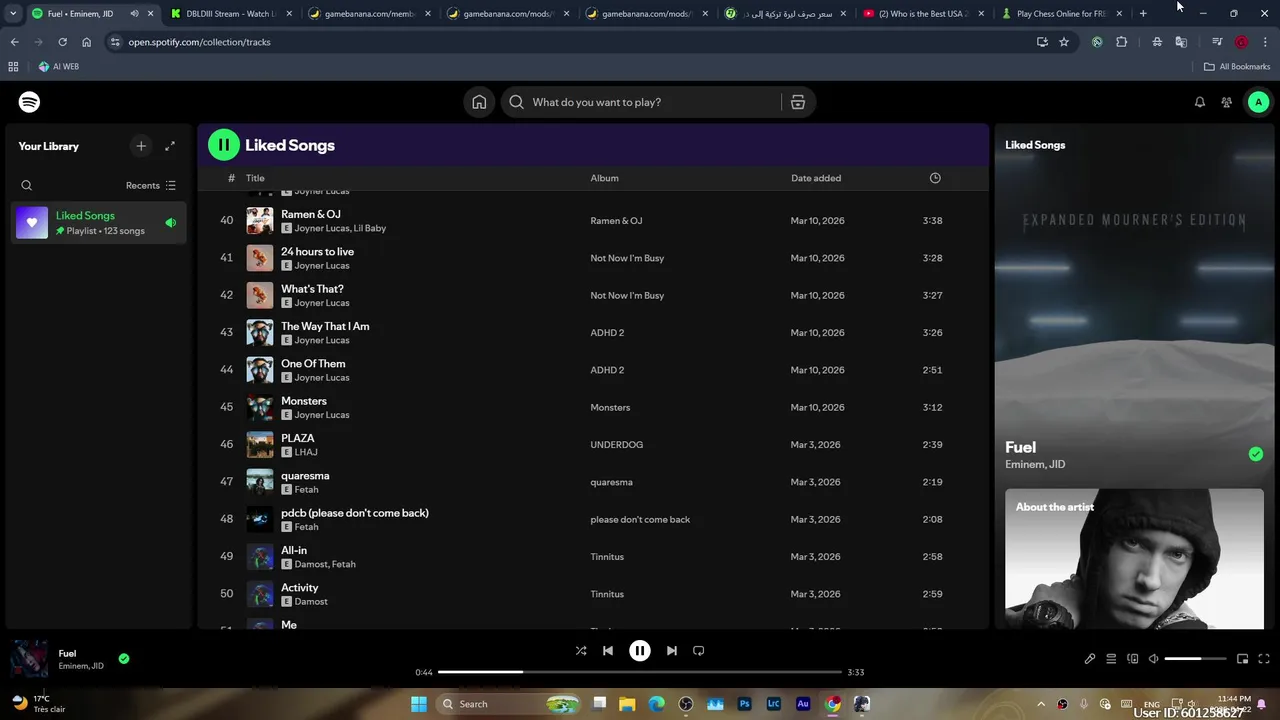Click the Spotify logo
The height and width of the screenshot is (720, 1280).
29,102
